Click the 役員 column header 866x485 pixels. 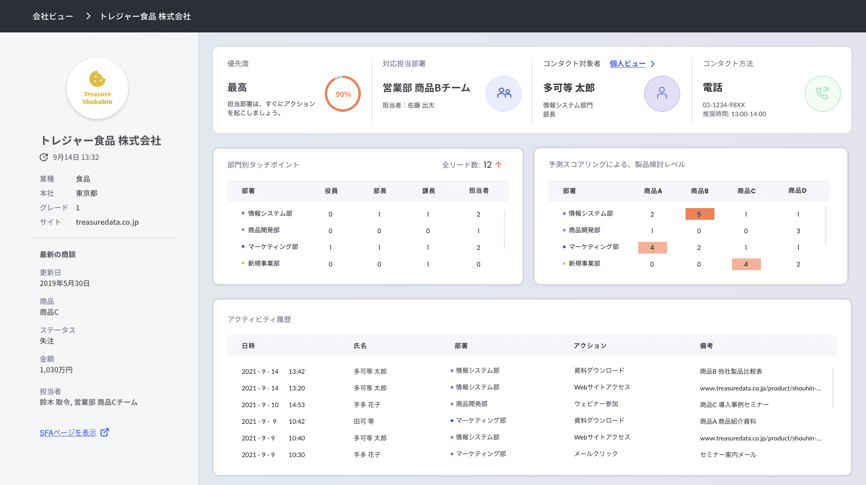click(x=331, y=191)
